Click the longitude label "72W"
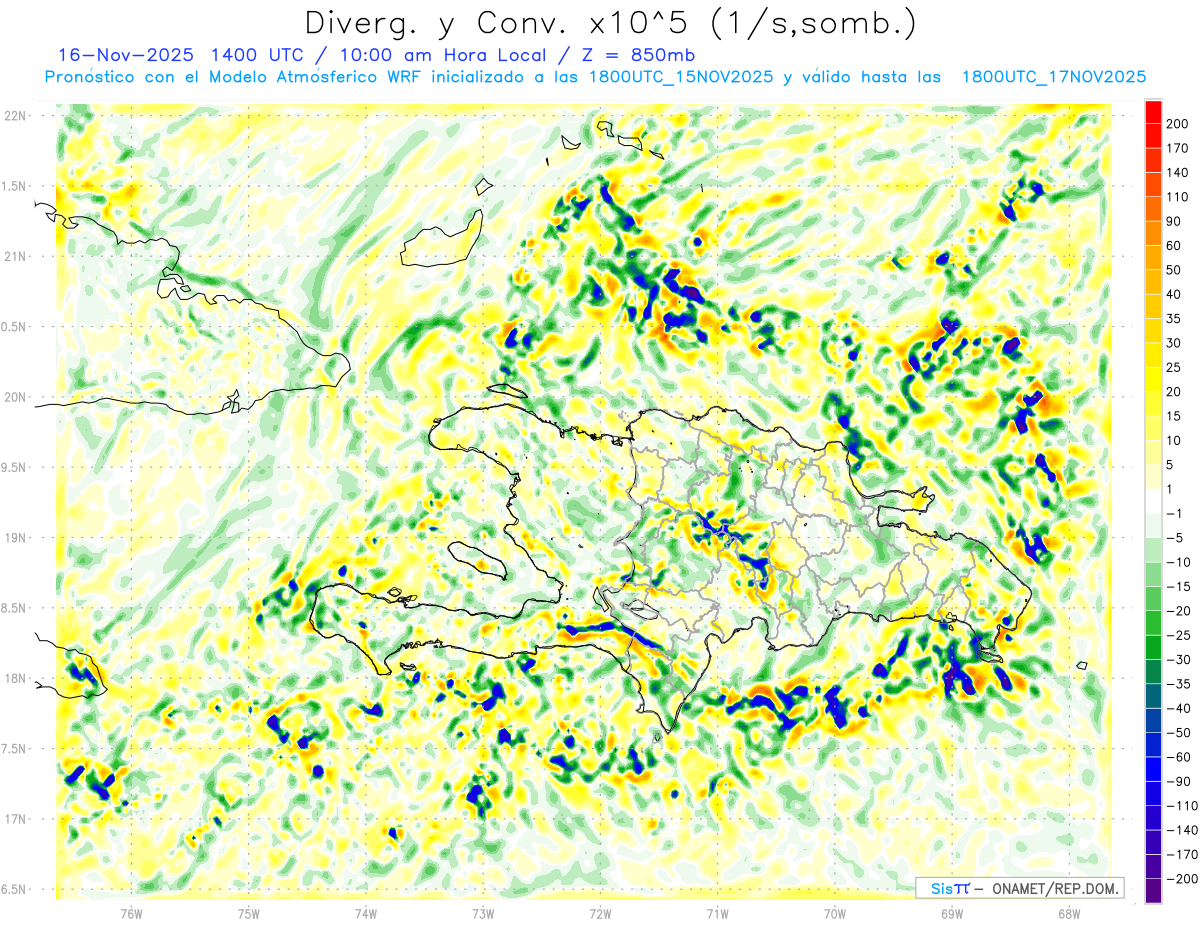Viewport: 1200px width, 927px height. [600, 914]
